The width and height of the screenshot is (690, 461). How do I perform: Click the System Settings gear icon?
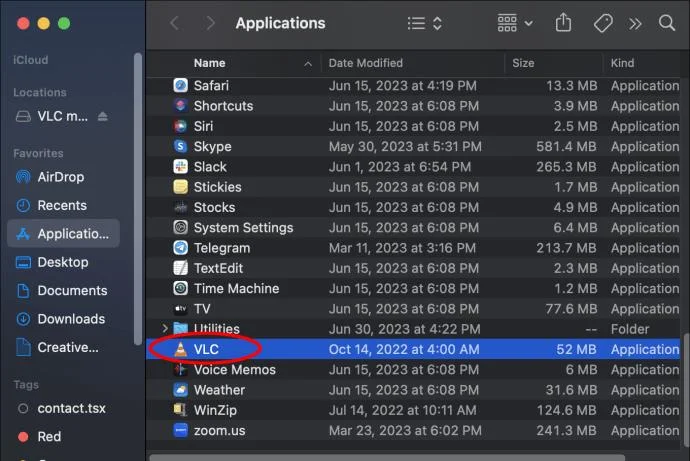(x=180, y=227)
